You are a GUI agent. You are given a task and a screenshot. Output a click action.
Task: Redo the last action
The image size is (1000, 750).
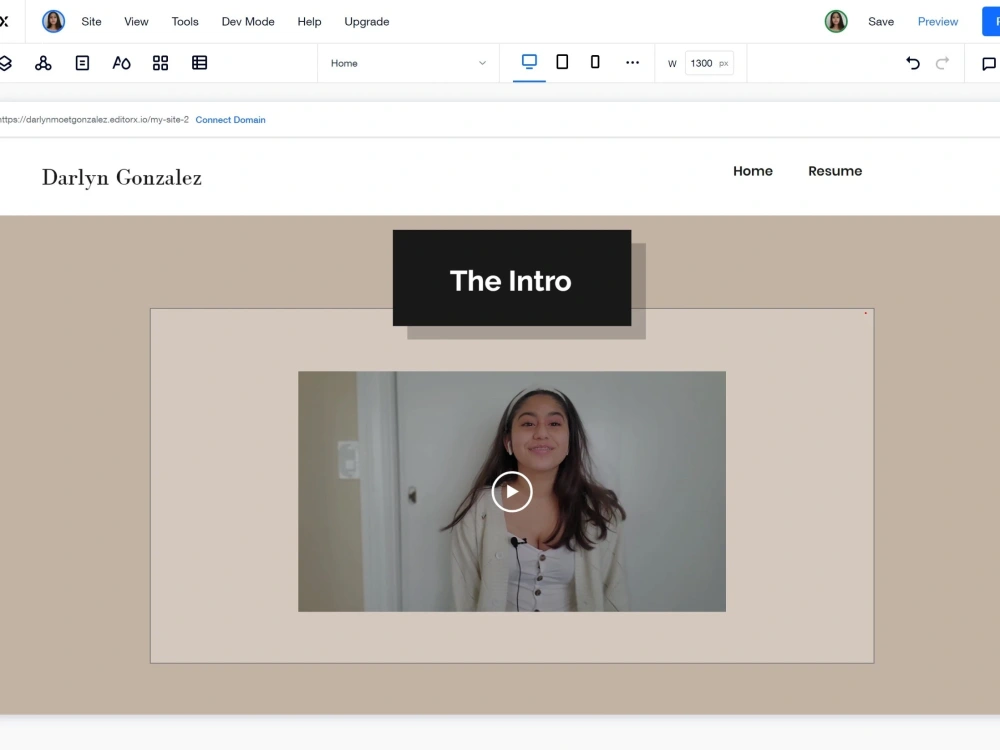click(942, 63)
